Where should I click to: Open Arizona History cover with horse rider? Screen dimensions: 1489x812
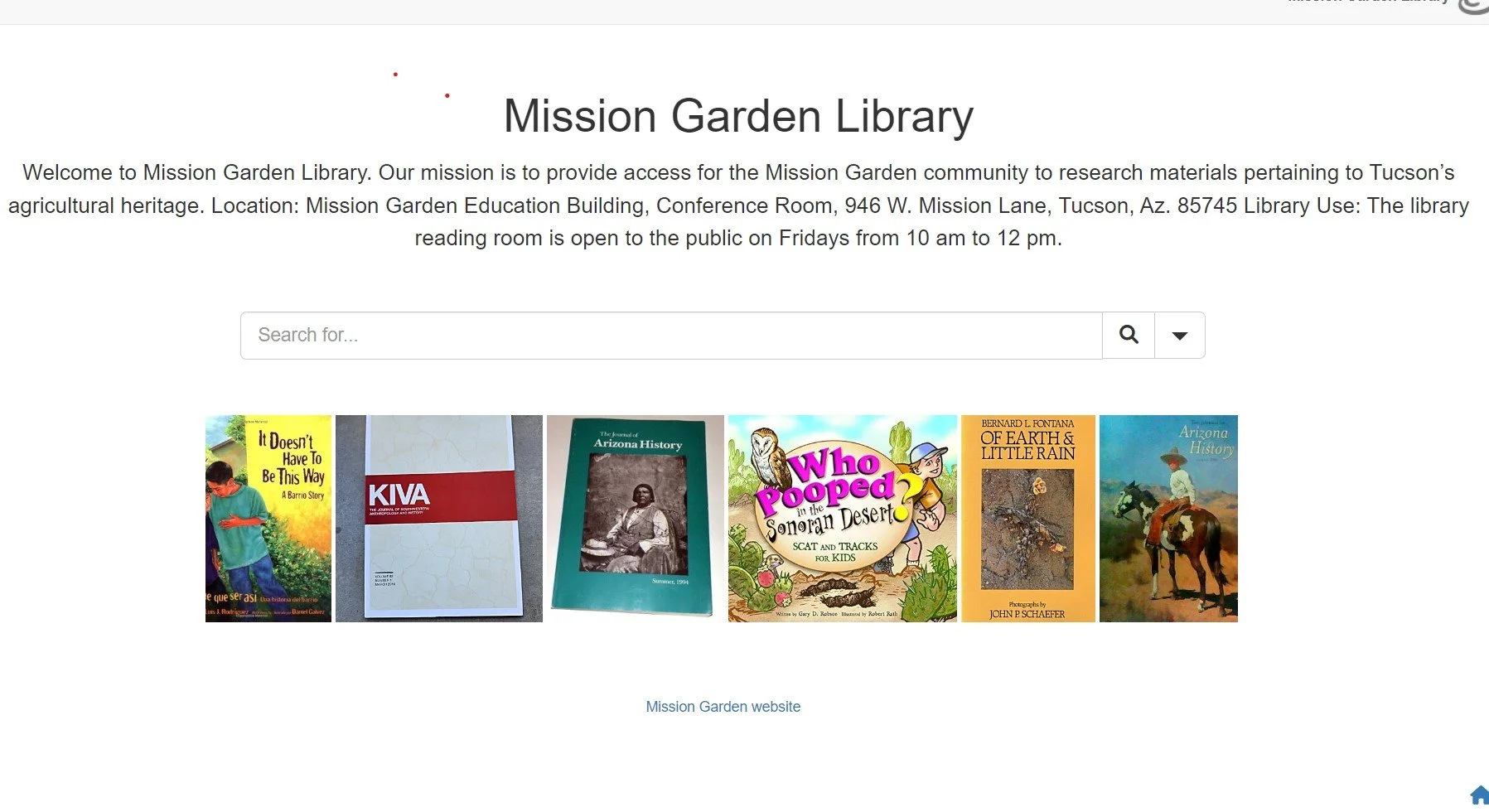pyautogui.click(x=1168, y=519)
